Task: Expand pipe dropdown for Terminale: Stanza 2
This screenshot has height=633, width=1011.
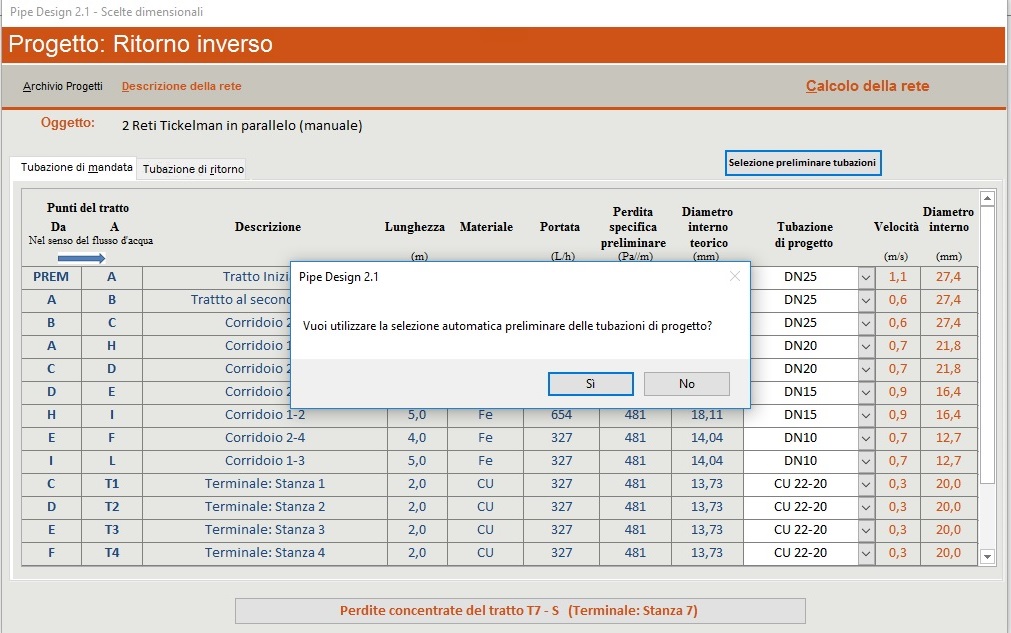Action: [866, 507]
